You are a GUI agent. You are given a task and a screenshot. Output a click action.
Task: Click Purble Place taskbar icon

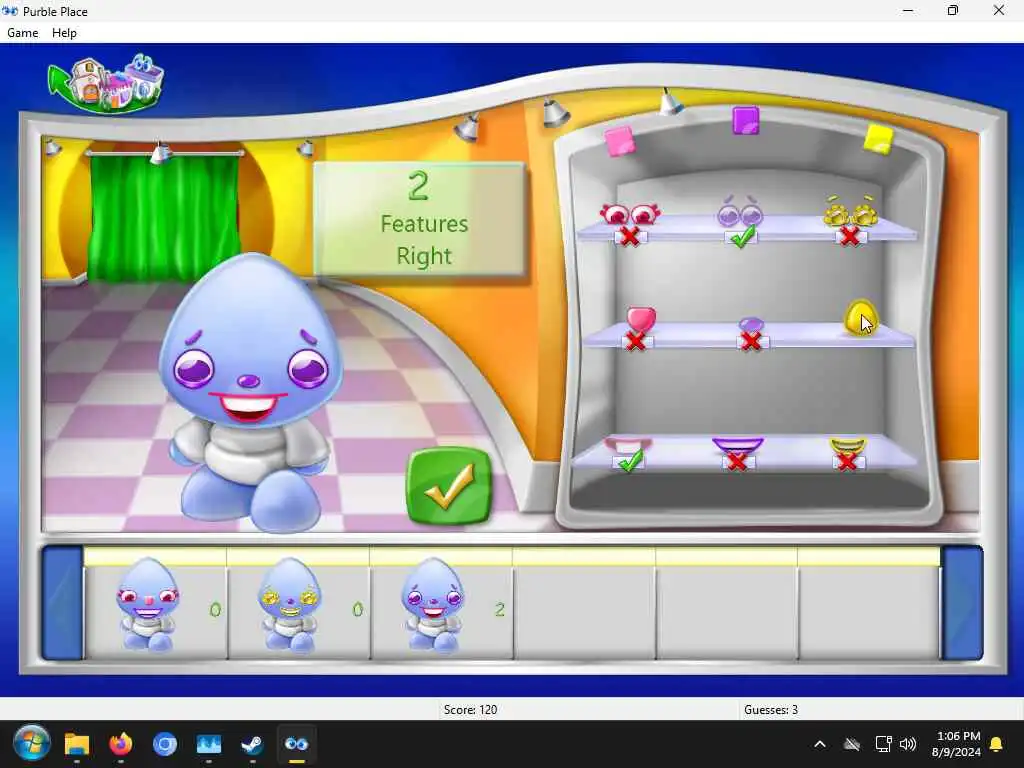pyautogui.click(x=296, y=744)
